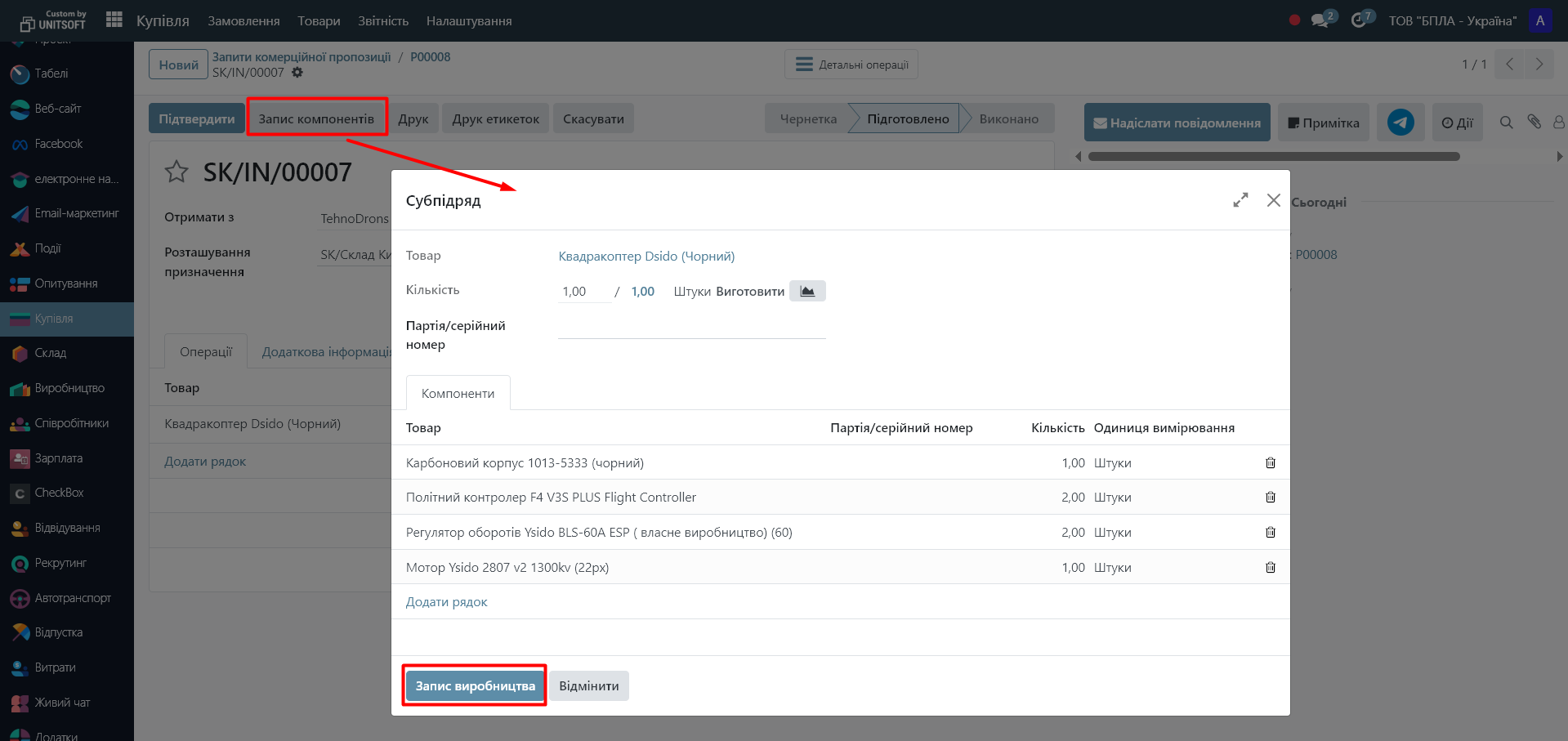
Task: Open Склад app in the sidebar
Action: [50, 353]
